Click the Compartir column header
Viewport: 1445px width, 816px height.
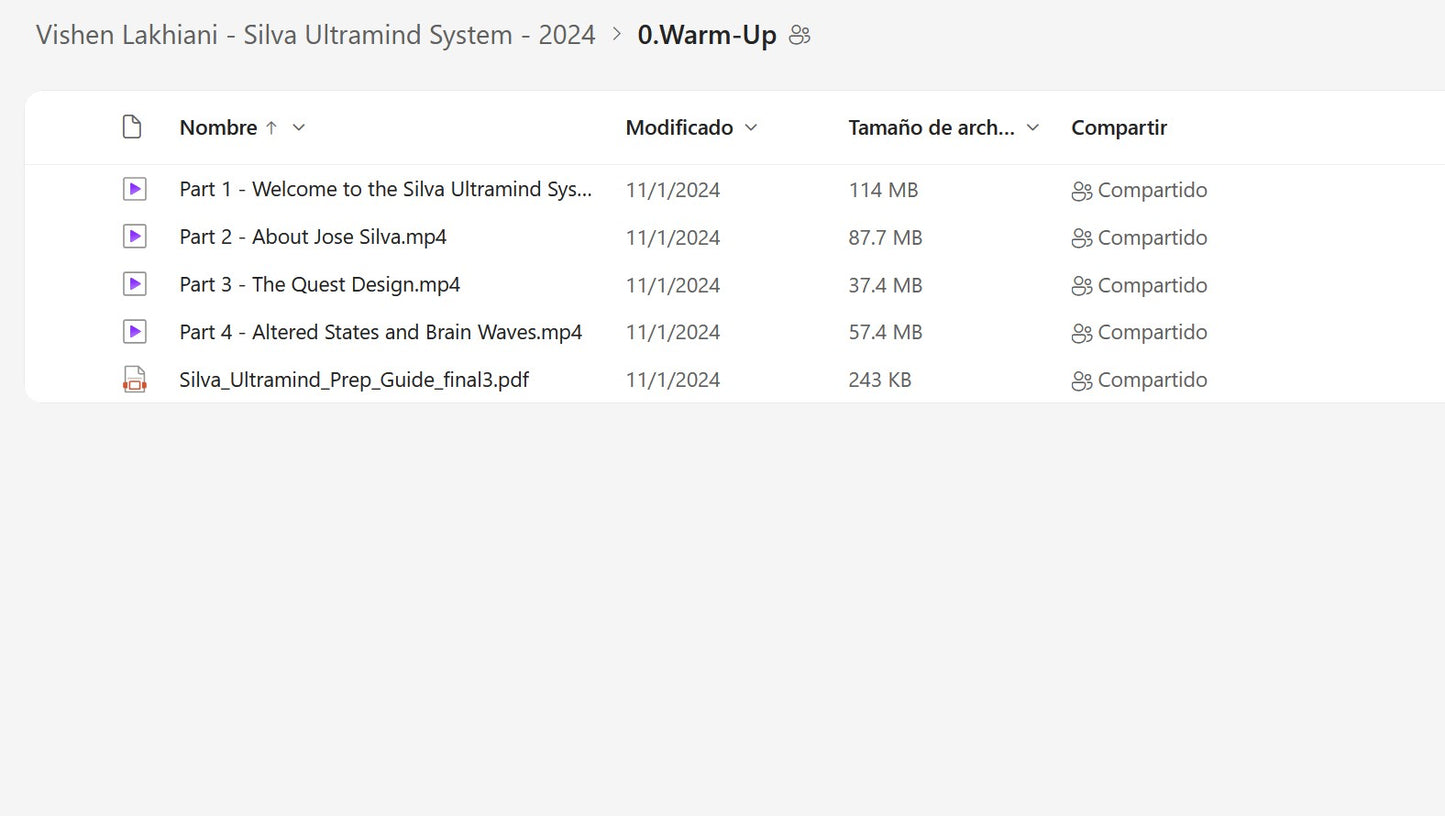(x=1119, y=128)
